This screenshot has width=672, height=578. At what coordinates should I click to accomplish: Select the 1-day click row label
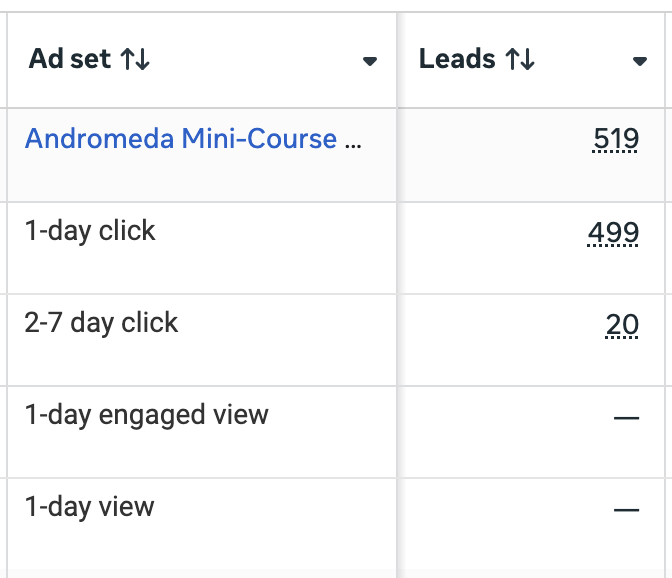[90, 231]
